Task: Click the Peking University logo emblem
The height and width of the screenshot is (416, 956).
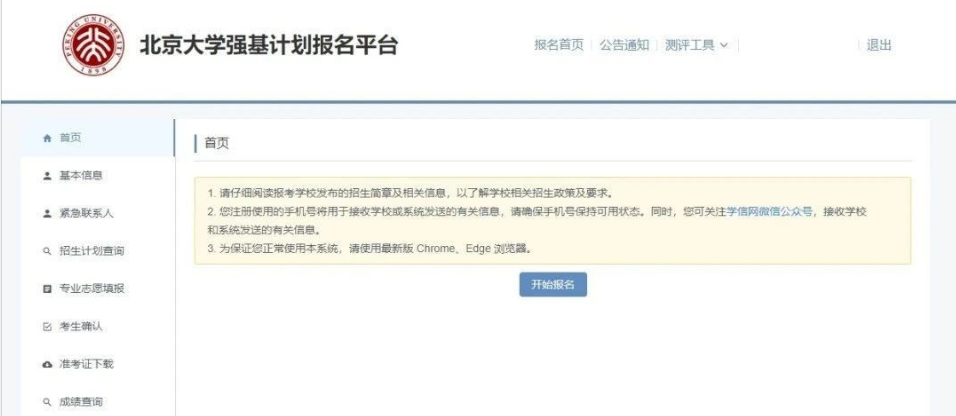Action: point(94,45)
